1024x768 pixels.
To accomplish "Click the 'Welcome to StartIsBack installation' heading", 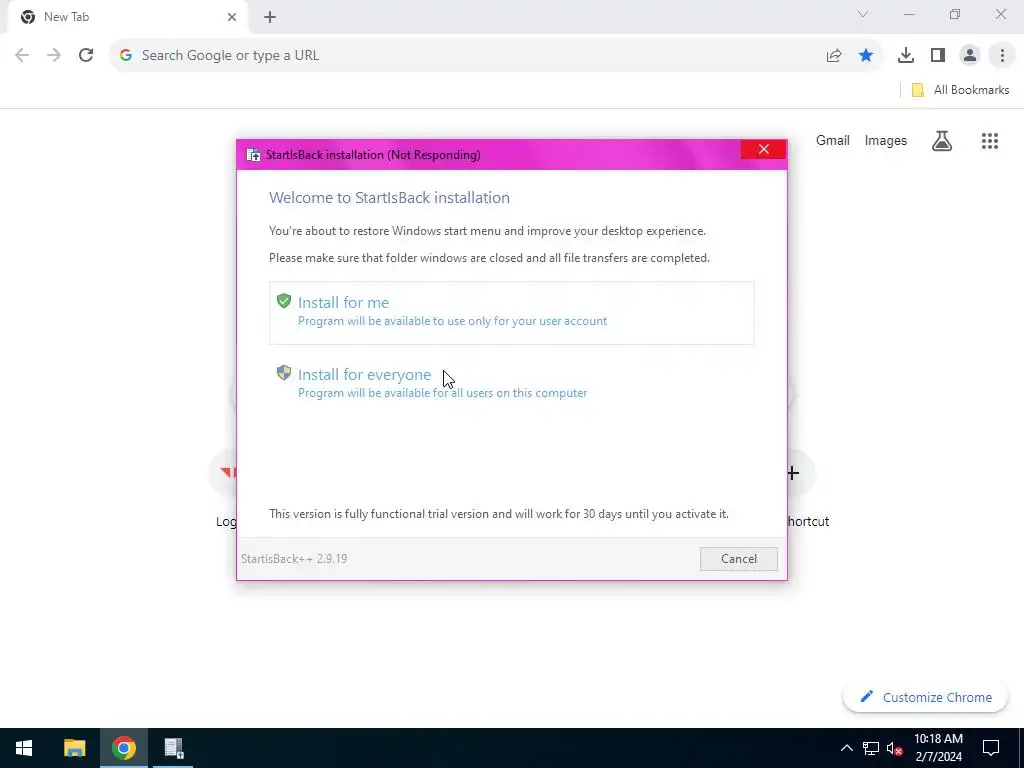I will [389, 198].
